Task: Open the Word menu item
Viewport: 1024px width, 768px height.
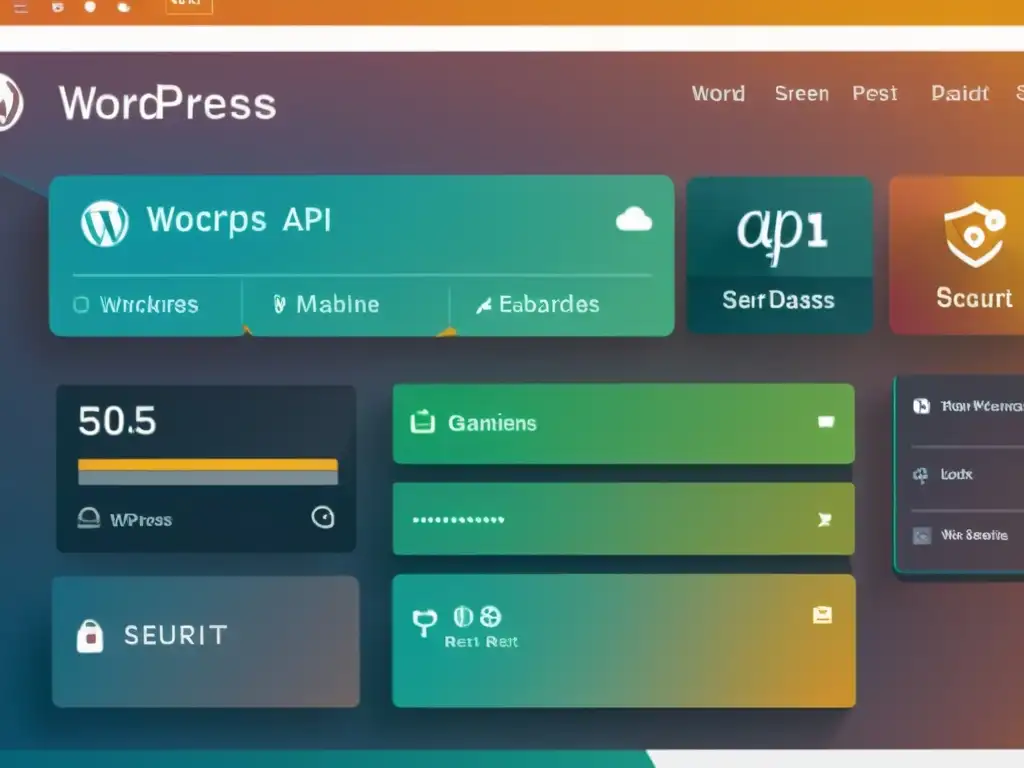Action: tap(718, 93)
